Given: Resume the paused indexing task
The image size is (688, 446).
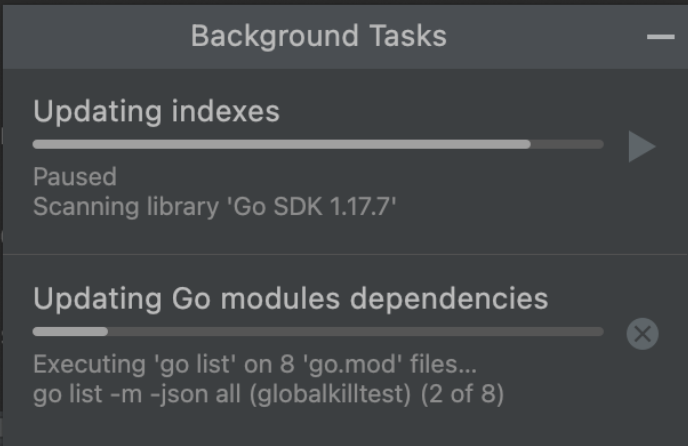Looking at the screenshot, I should coord(641,147).
